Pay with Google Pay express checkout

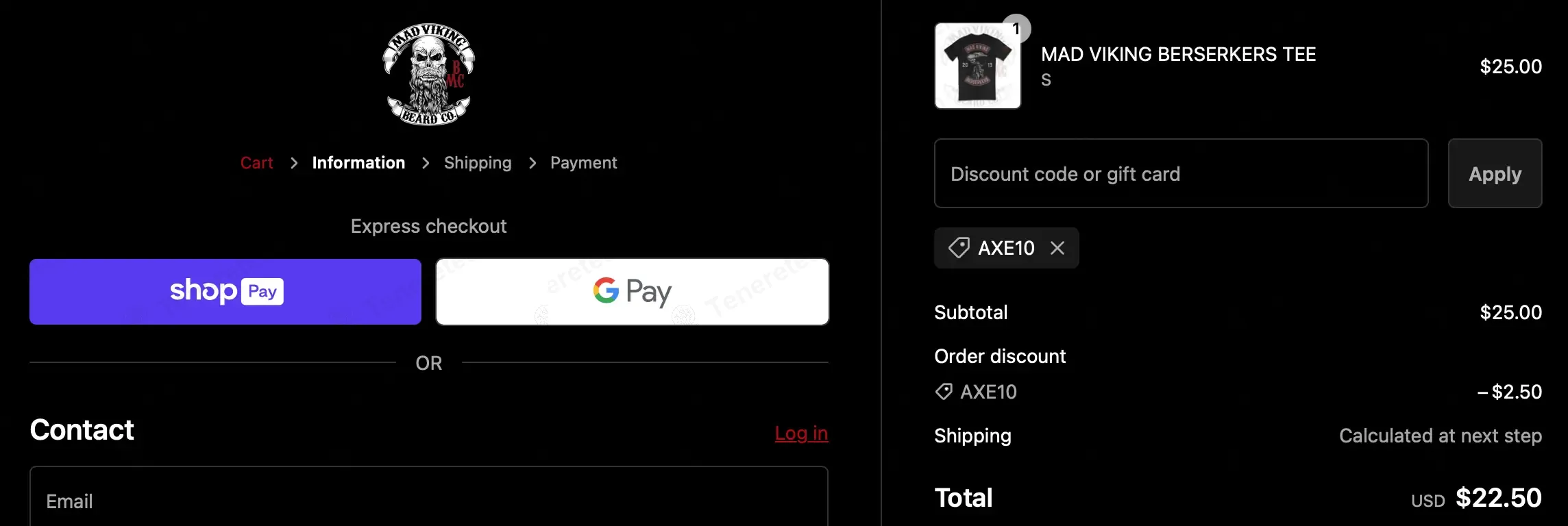(632, 292)
